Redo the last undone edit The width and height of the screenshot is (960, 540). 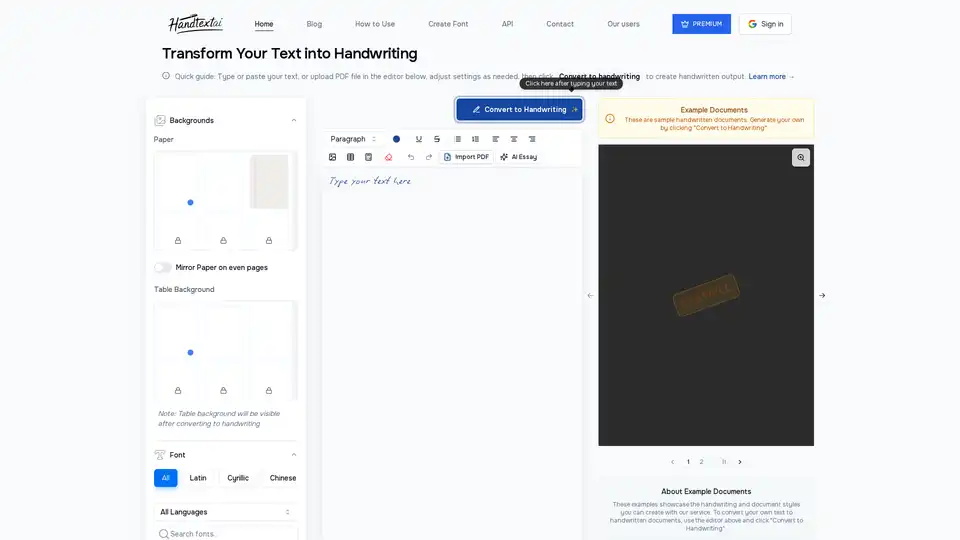(x=429, y=157)
